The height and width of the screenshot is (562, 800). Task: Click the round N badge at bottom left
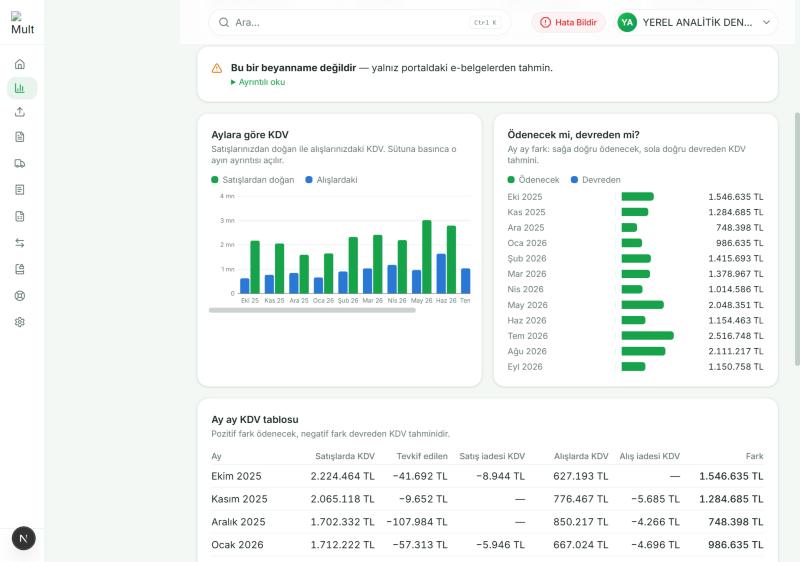[23, 539]
